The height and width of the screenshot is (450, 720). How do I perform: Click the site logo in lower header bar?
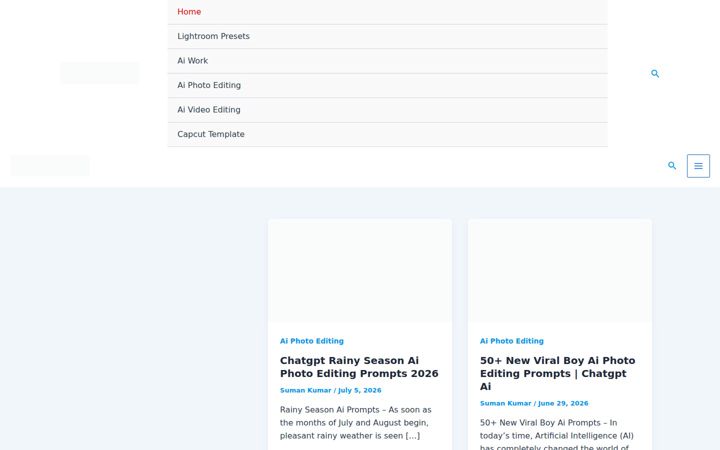click(x=50, y=166)
